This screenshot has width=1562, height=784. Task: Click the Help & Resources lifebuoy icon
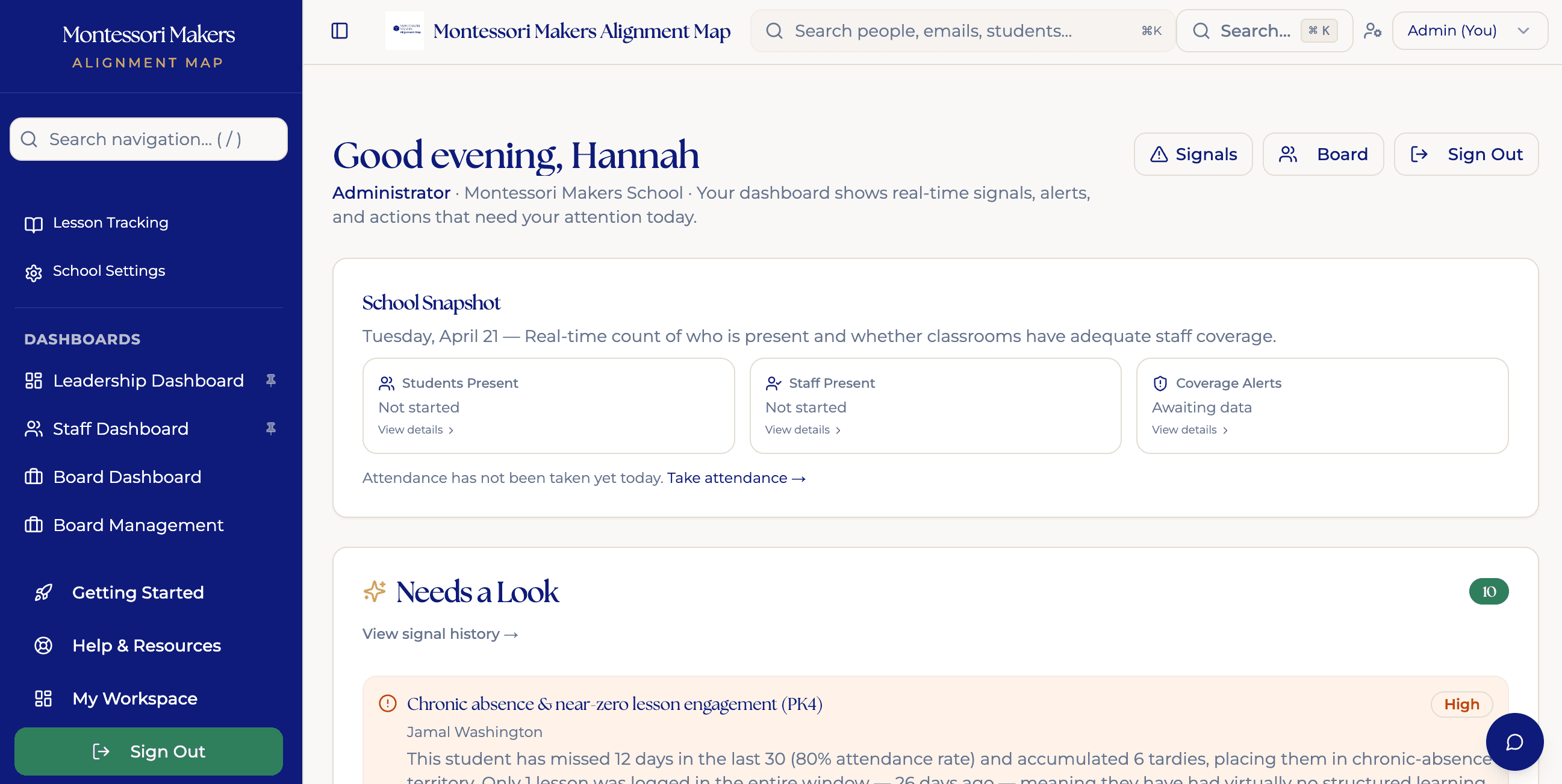43,645
